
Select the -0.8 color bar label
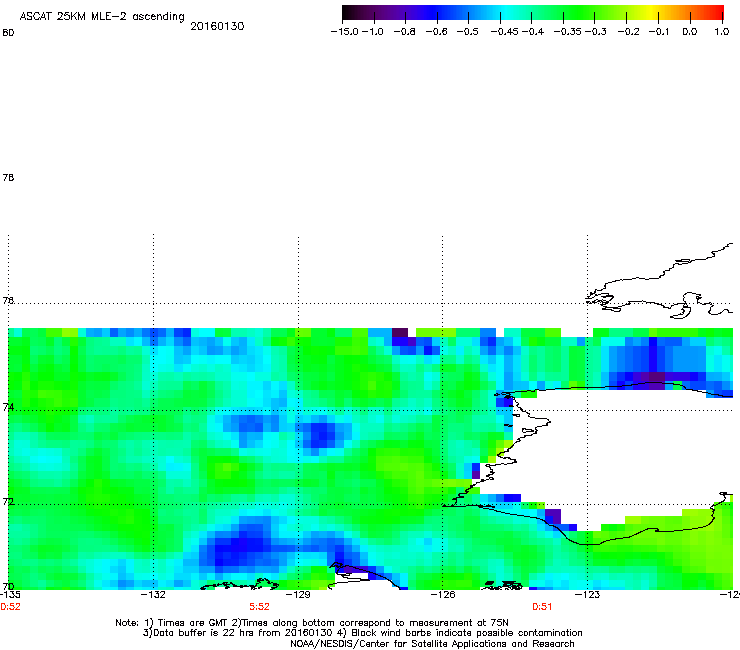click(404, 32)
